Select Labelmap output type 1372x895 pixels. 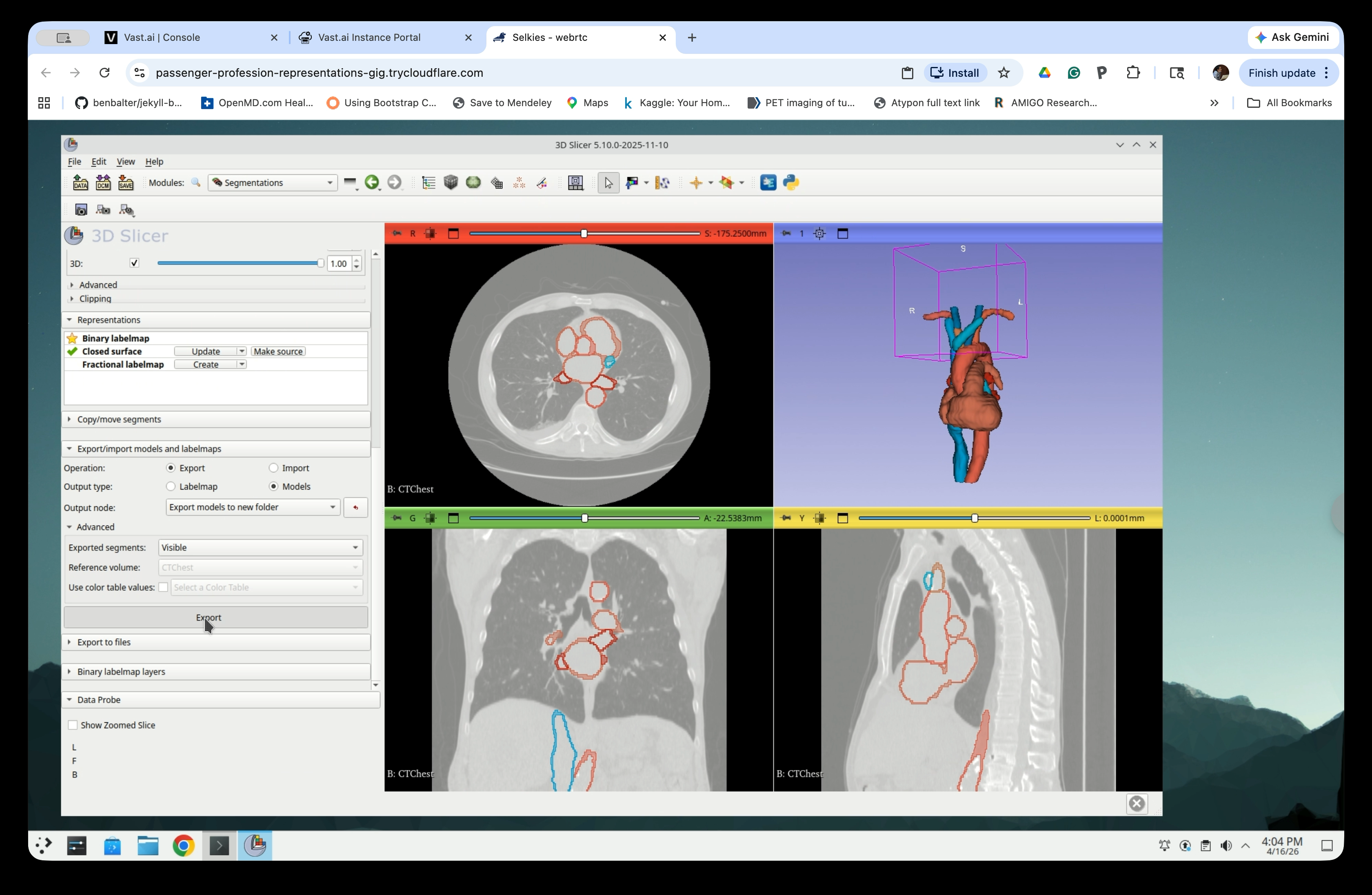[171, 486]
